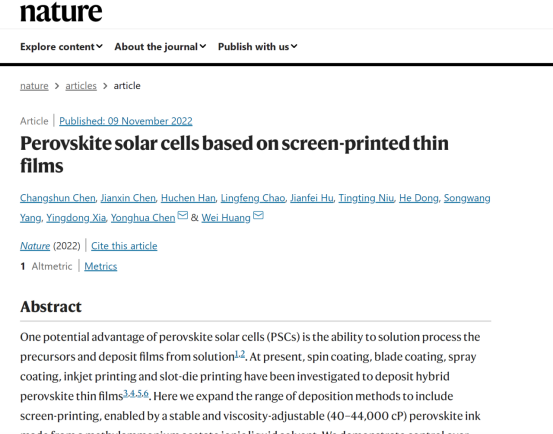Open author Huchen Han link
This screenshot has width=553, height=434.
point(188,198)
